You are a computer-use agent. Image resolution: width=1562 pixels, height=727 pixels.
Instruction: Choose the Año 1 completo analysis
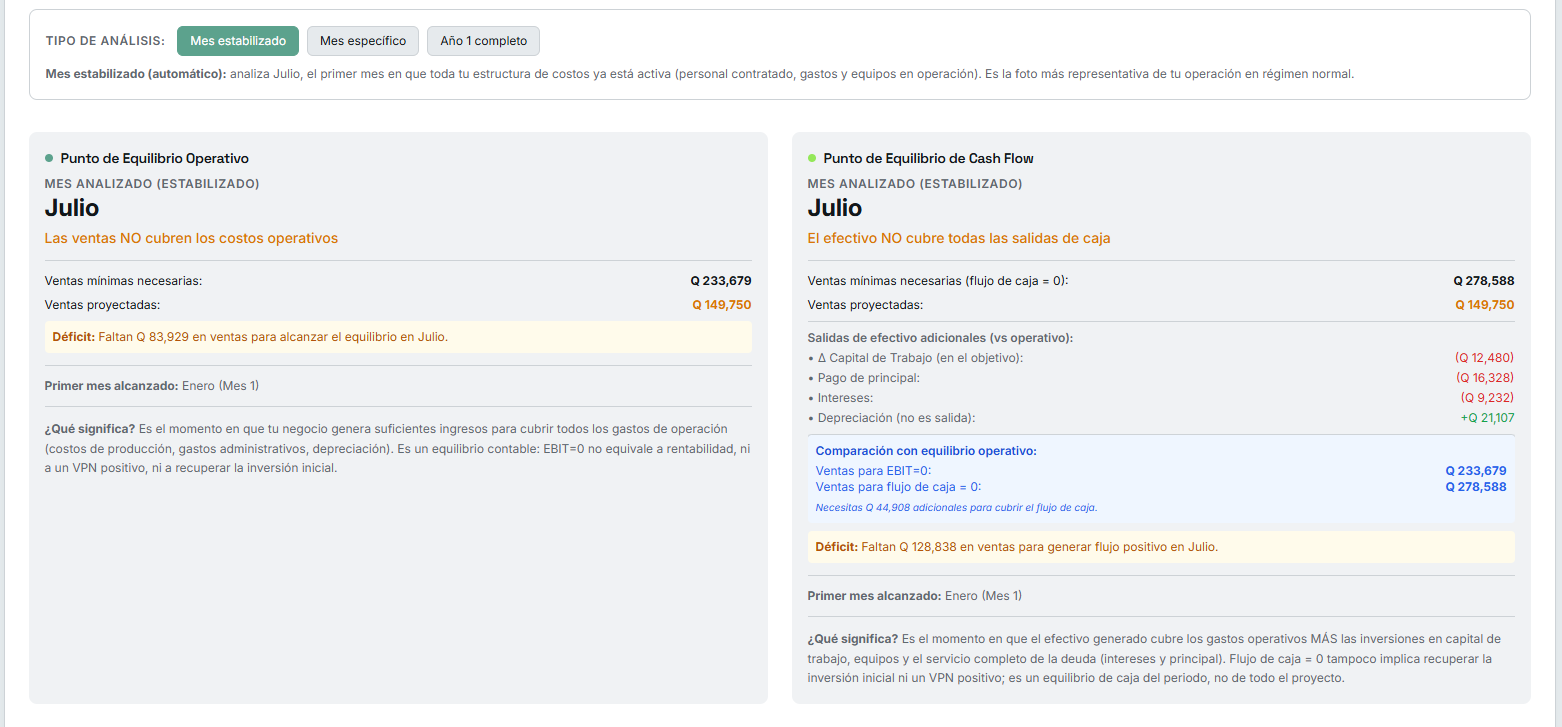[484, 41]
